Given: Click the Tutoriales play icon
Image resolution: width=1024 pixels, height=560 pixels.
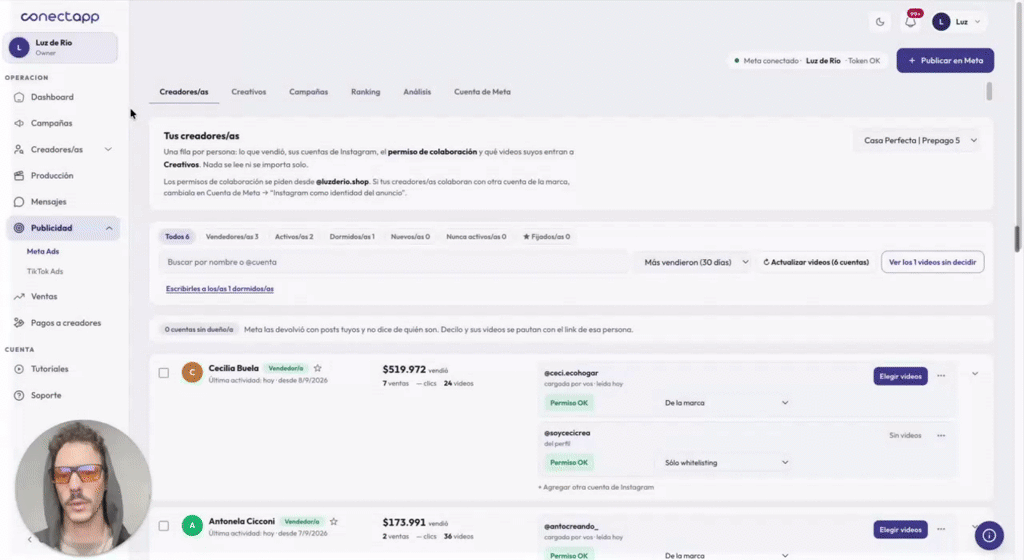Looking at the screenshot, I should pos(19,369).
